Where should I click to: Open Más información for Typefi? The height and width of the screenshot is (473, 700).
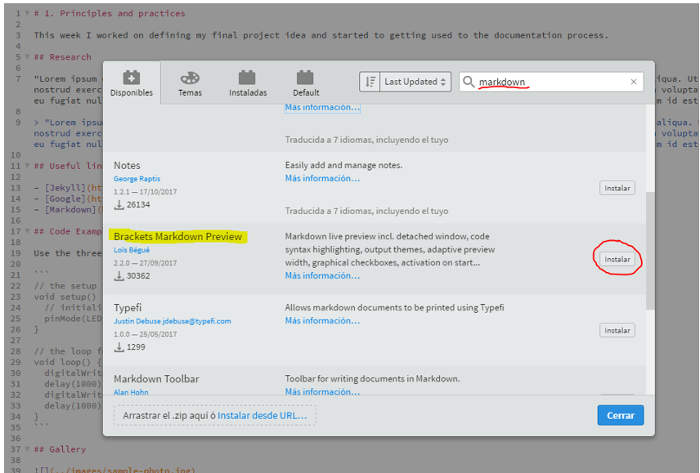322,321
